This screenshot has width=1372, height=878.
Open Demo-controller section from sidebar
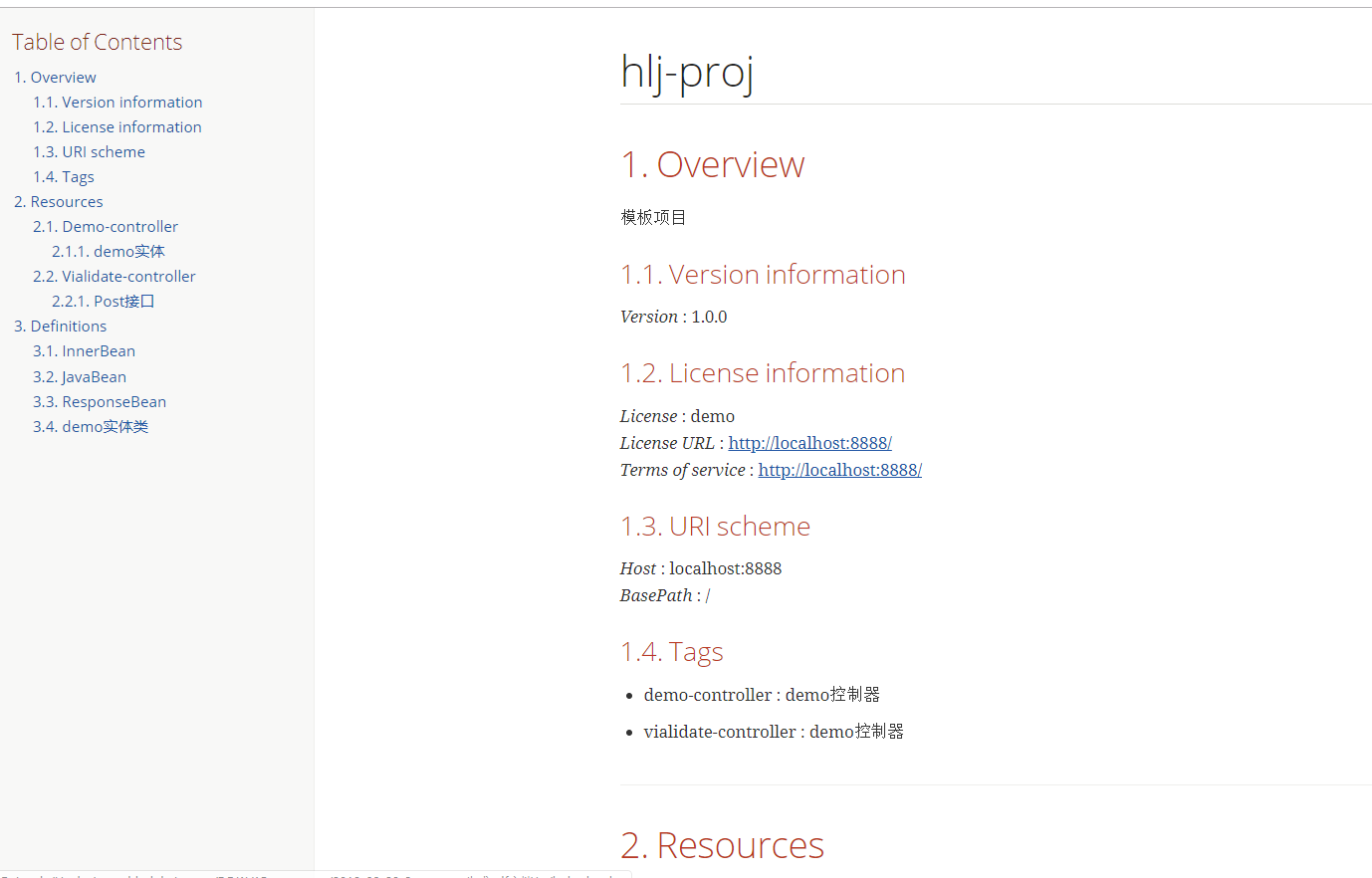(106, 227)
